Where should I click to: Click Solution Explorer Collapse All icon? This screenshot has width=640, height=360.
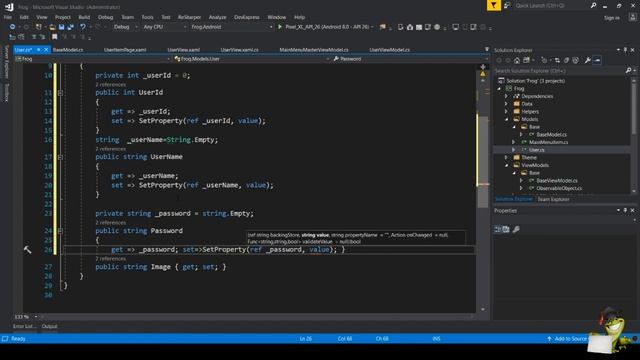566,60
